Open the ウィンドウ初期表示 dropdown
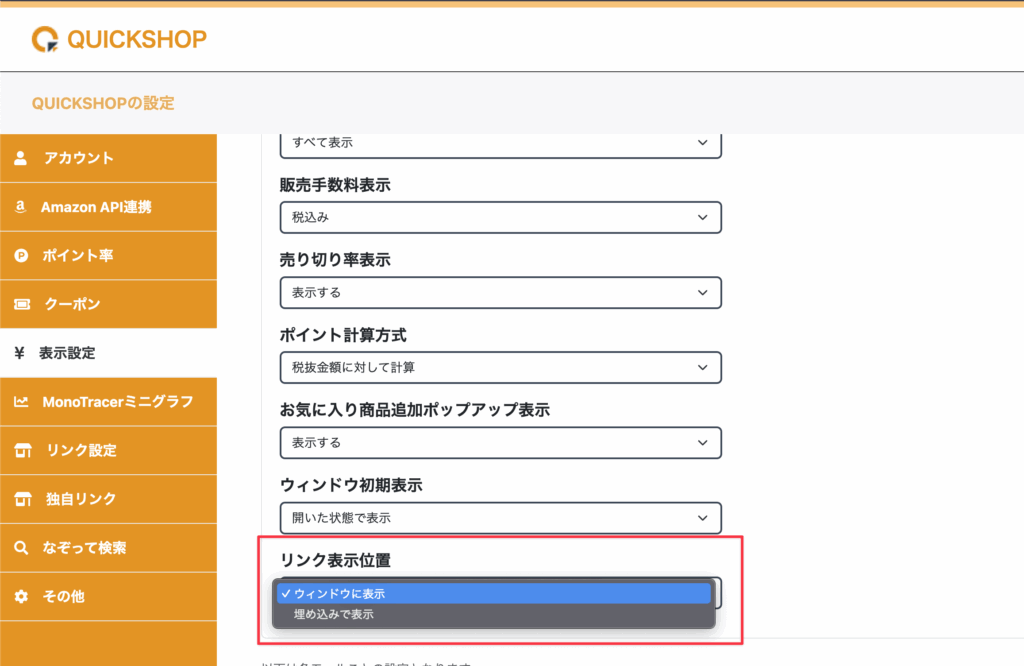1024x666 pixels. click(501, 518)
